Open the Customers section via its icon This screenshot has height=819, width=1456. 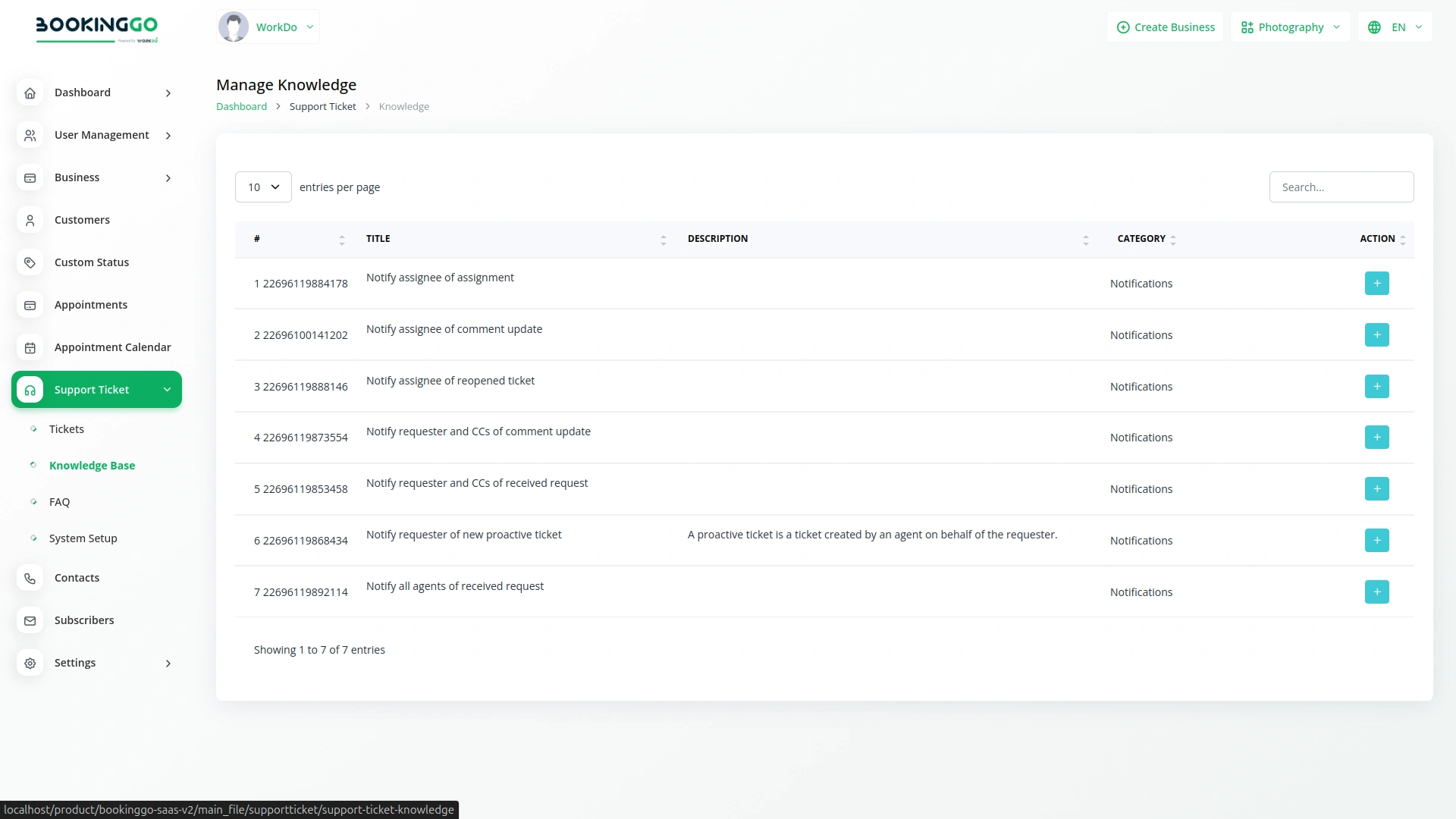pyautogui.click(x=30, y=220)
